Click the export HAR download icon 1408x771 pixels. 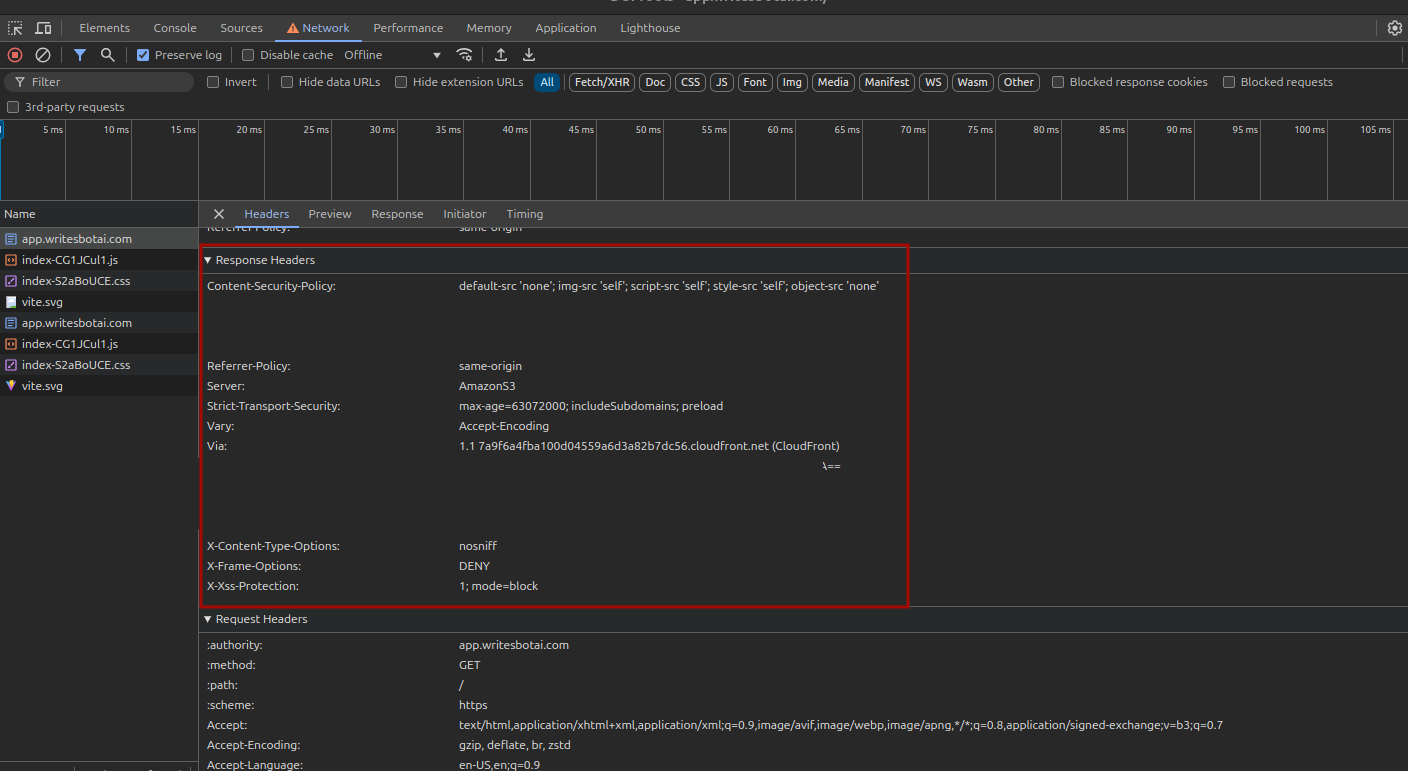click(x=529, y=55)
